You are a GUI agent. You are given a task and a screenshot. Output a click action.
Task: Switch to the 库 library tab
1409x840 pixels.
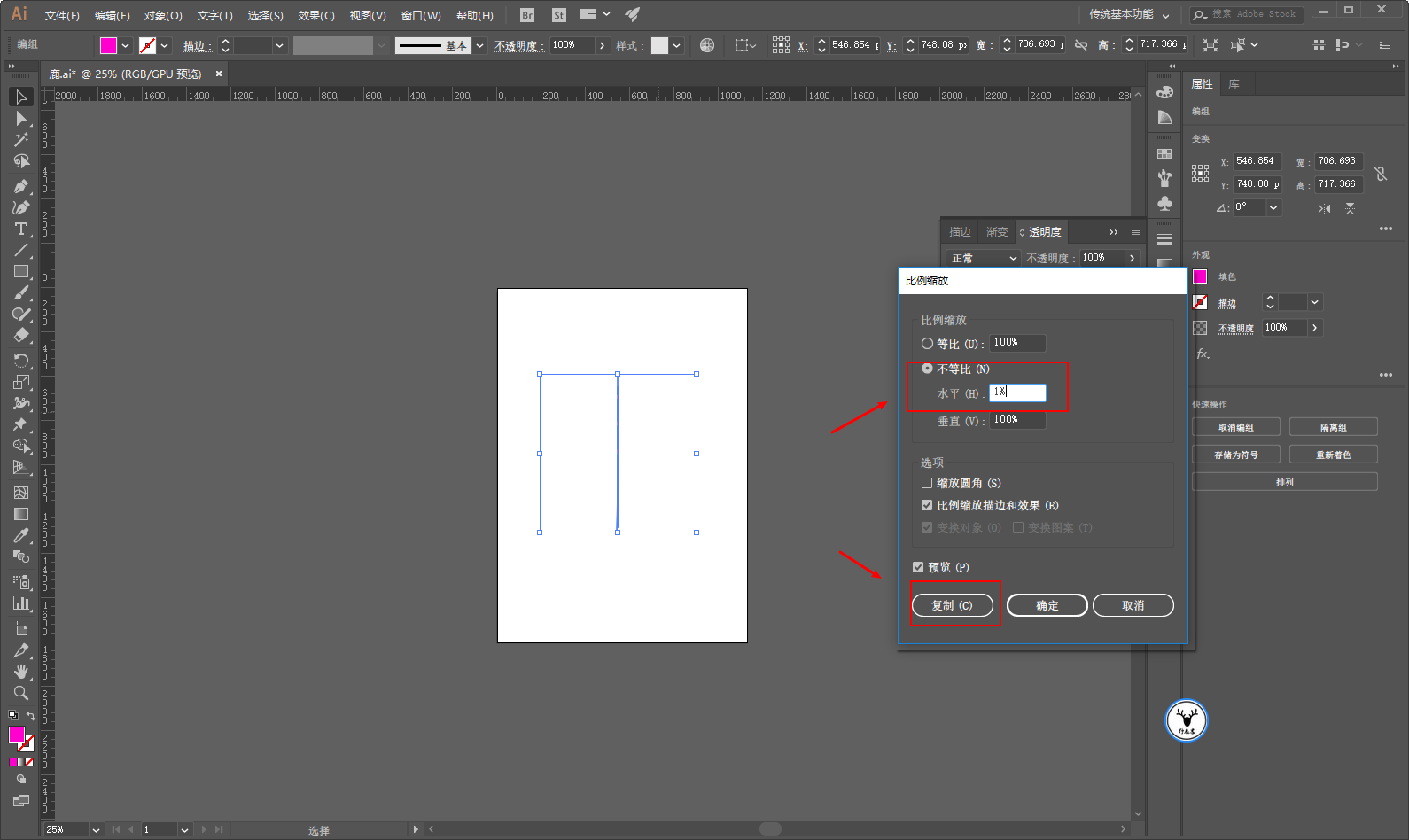point(1234,84)
